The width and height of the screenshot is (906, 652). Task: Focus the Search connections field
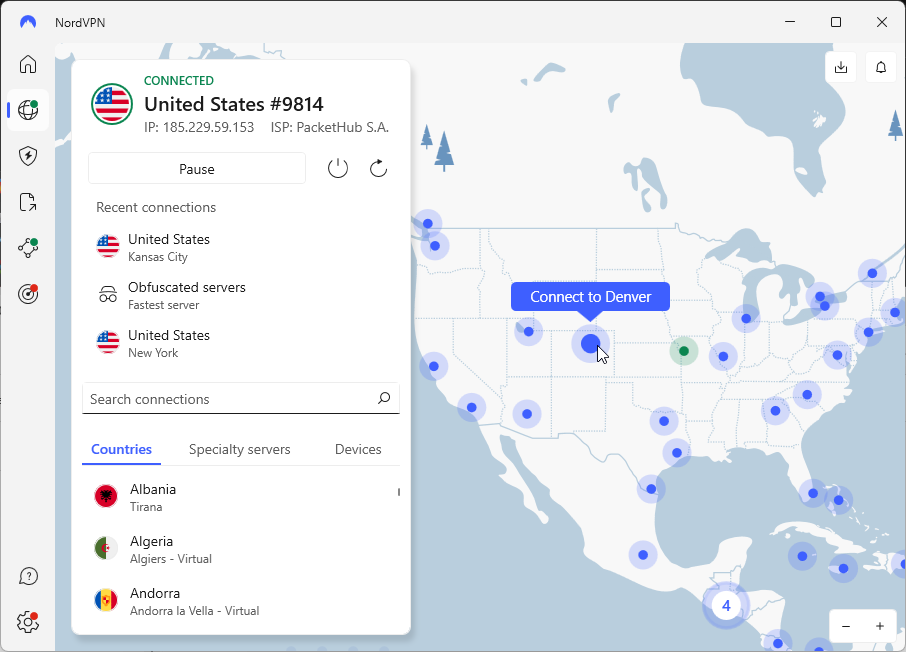pyautogui.click(x=241, y=398)
